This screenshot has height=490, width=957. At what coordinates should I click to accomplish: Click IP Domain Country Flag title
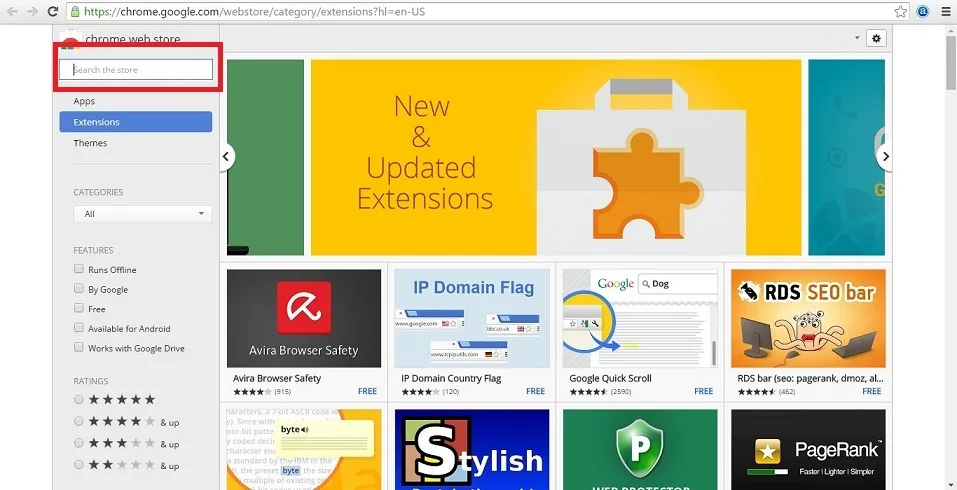pos(451,378)
